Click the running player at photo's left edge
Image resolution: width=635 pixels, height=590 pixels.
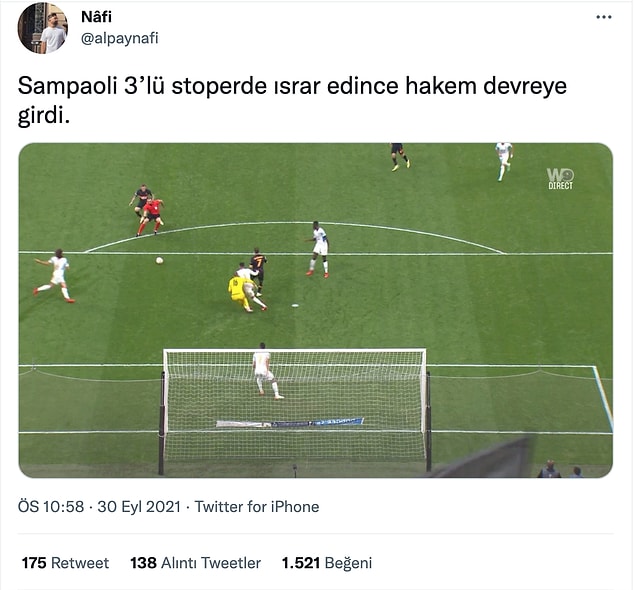[54, 276]
